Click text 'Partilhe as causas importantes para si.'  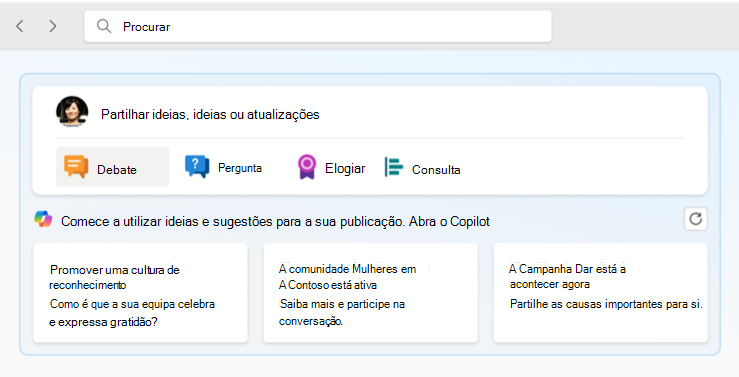point(606,304)
